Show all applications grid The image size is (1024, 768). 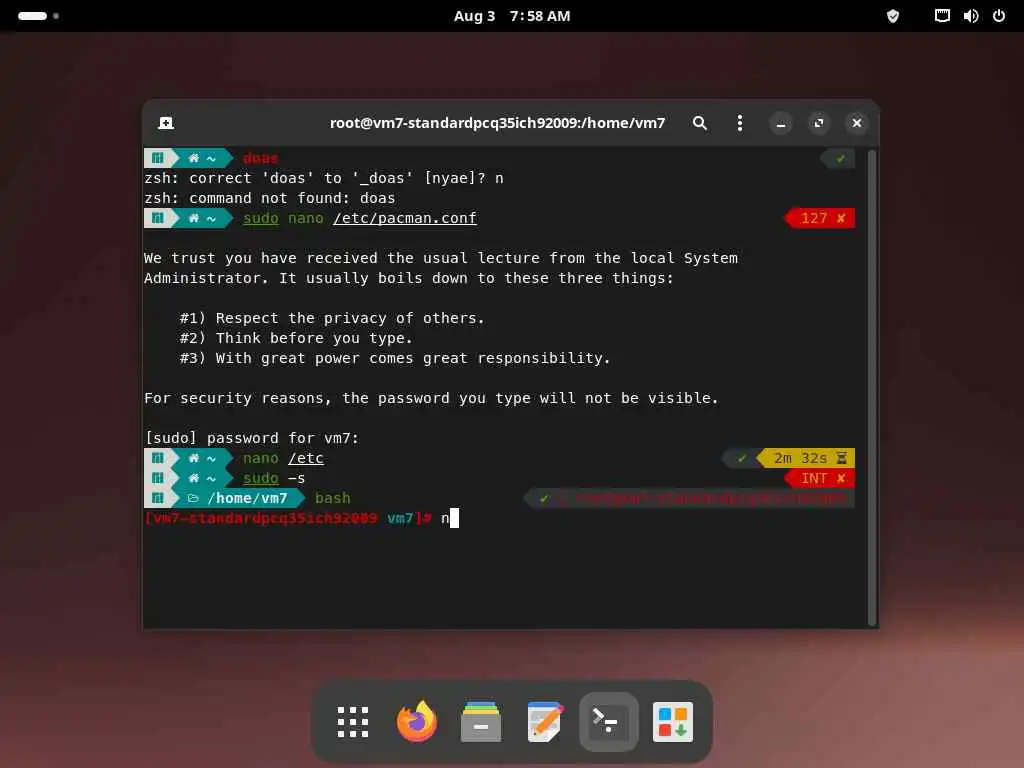353,722
